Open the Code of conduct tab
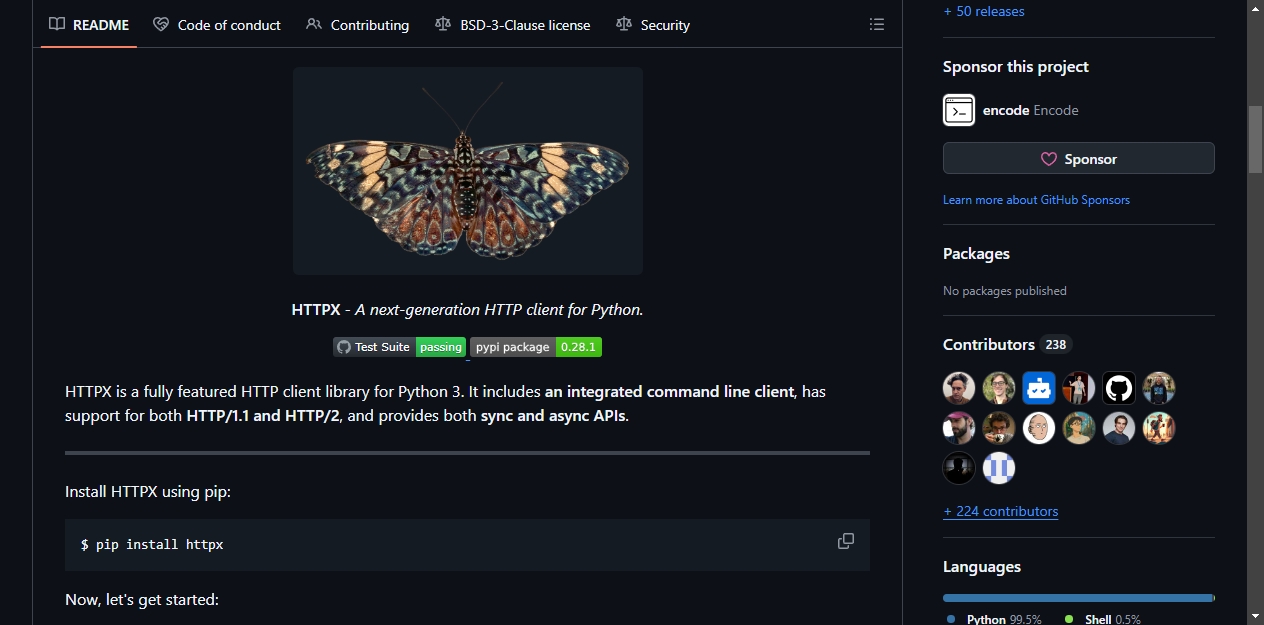The height and width of the screenshot is (625, 1264). pos(217,25)
